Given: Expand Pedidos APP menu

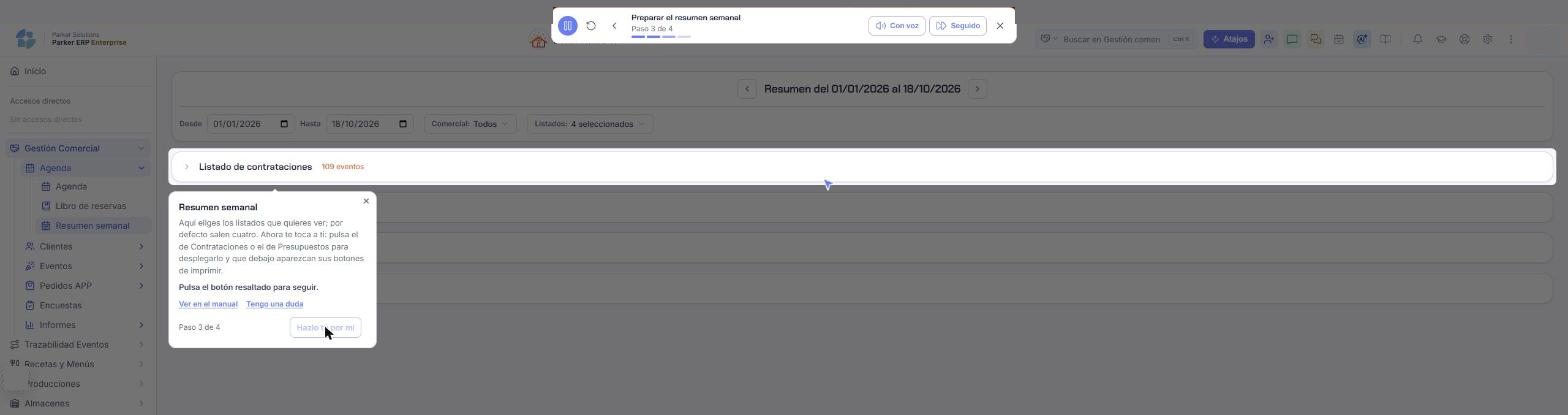Looking at the screenshot, I should [x=85, y=286].
